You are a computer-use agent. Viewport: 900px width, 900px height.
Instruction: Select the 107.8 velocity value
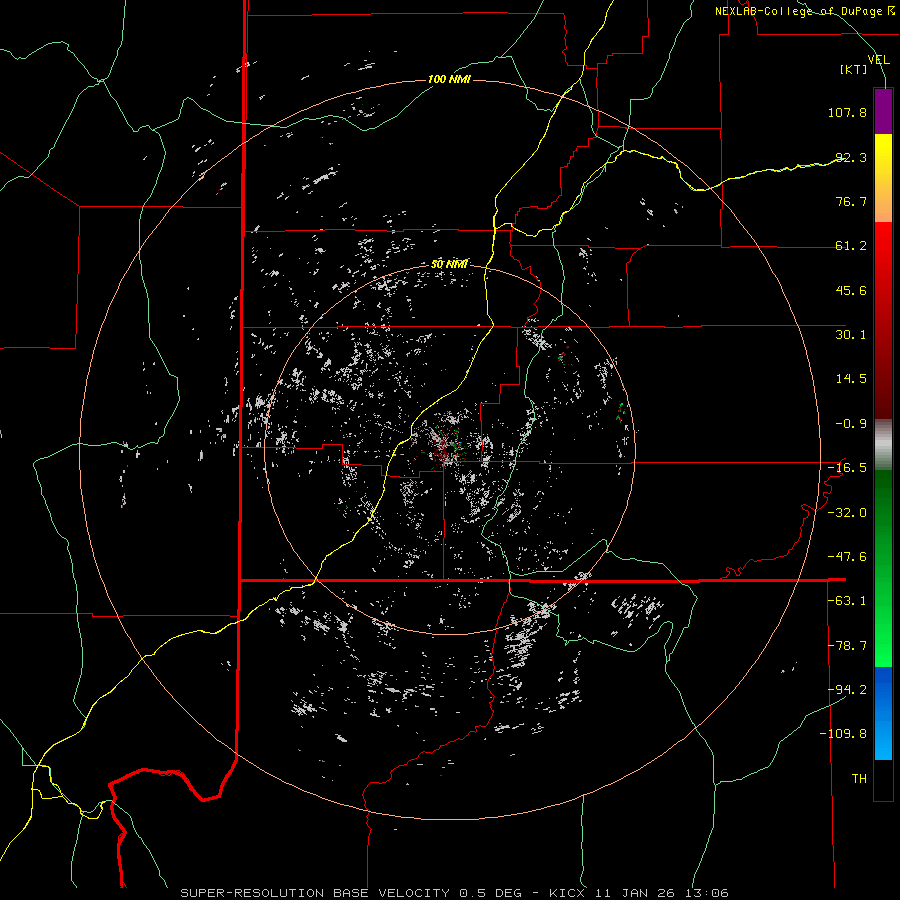[x=847, y=112]
